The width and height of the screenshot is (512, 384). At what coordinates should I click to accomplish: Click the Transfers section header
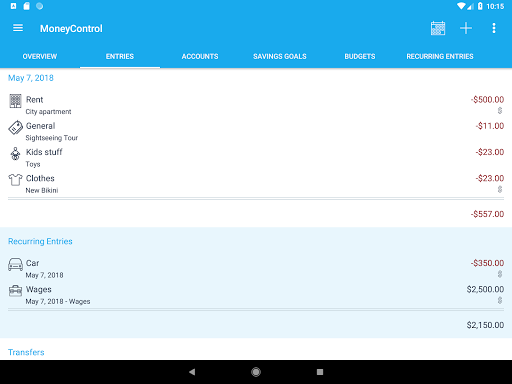click(x=26, y=352)
